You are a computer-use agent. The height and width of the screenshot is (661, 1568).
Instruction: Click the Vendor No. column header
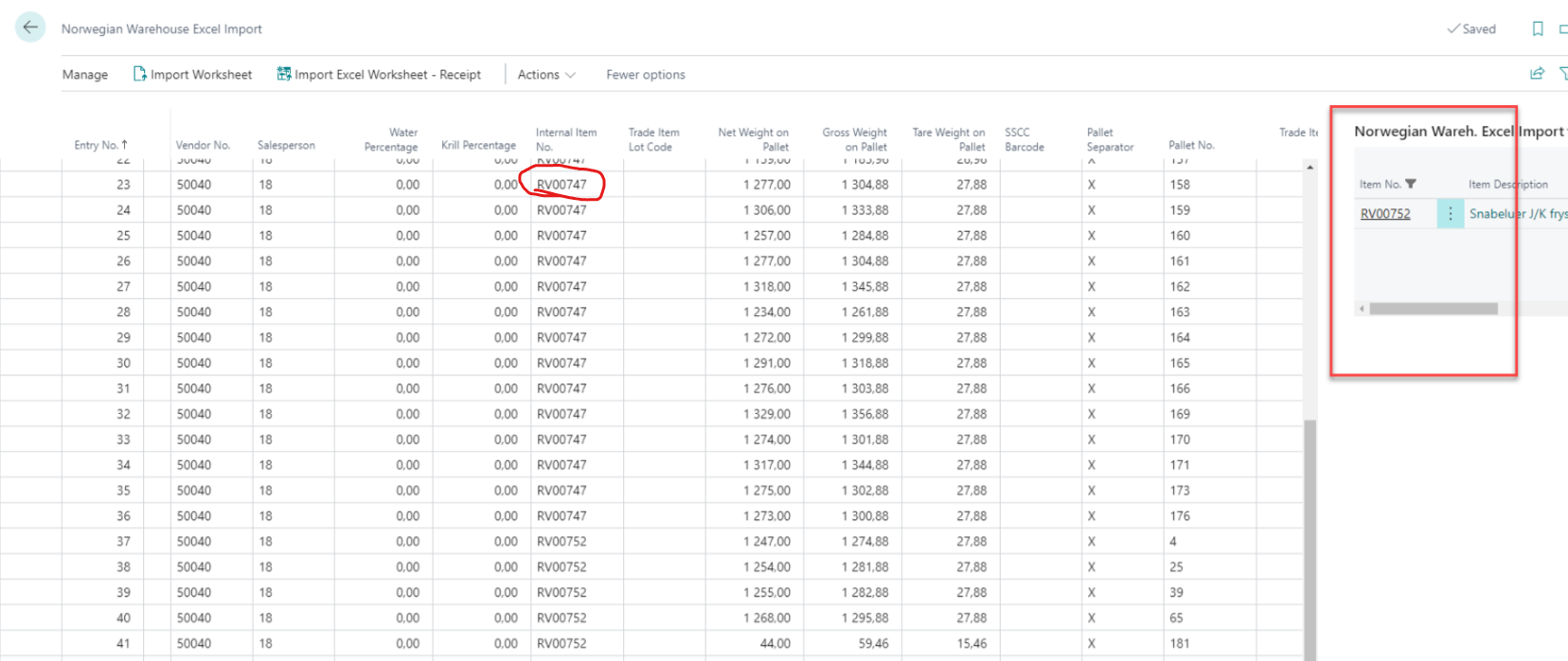pyautogui.click(x=203, y=145)
